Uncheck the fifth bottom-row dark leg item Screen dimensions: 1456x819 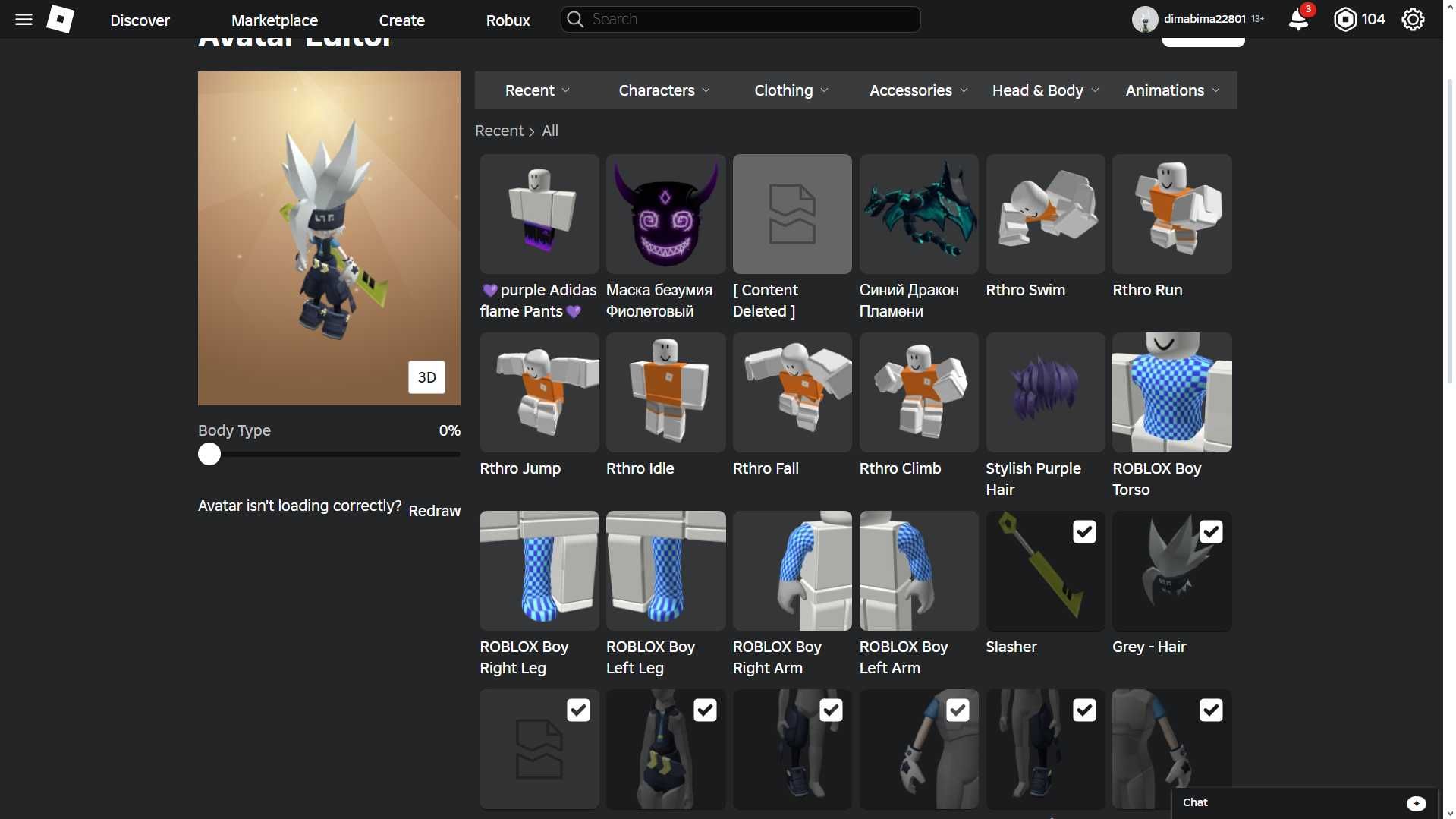1084,710
